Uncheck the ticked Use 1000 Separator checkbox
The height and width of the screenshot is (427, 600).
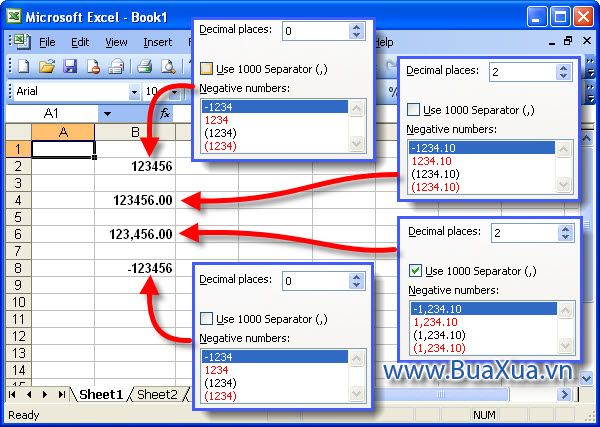click(x=415, y=271)
